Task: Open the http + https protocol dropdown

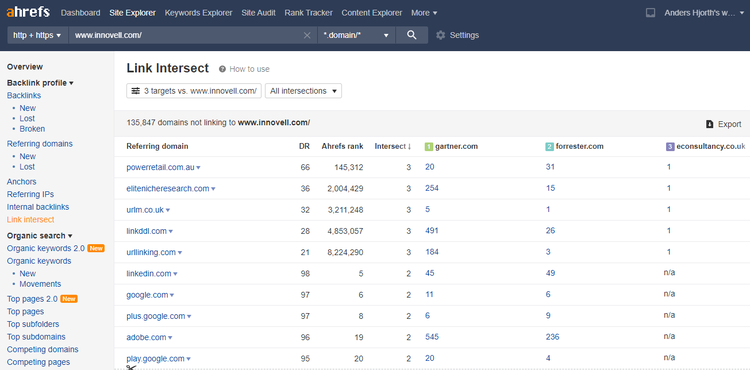Action: [38, 35]
